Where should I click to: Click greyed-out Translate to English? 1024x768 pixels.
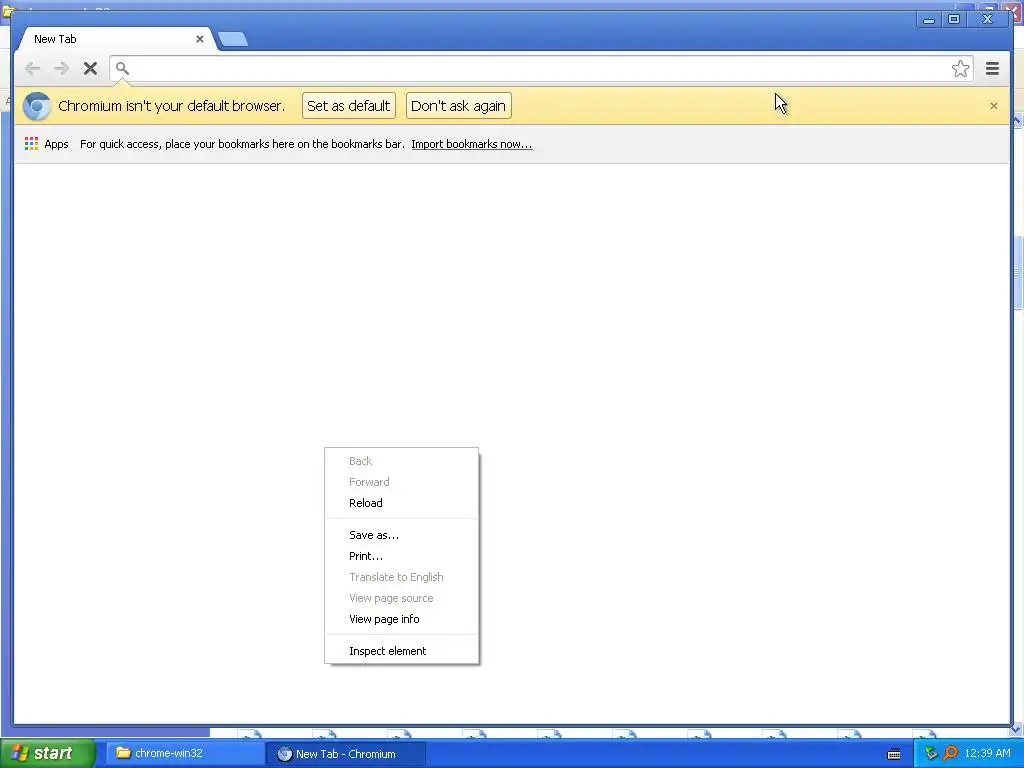pos(402,577)
